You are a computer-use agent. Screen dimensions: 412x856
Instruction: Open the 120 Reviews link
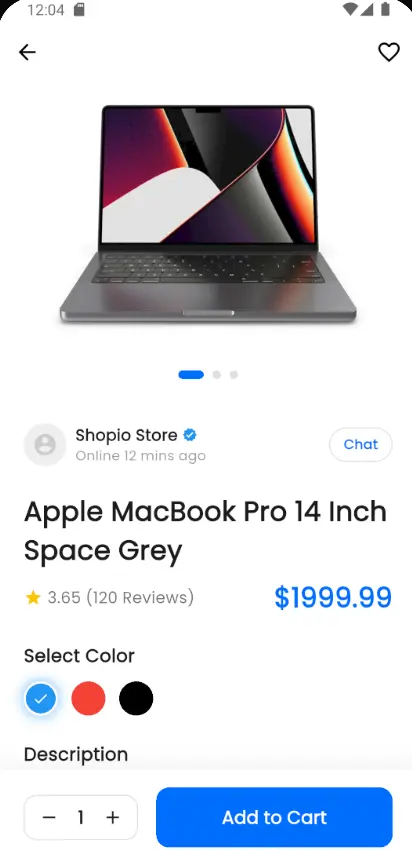pyautogui.click(x=140, y=598)
